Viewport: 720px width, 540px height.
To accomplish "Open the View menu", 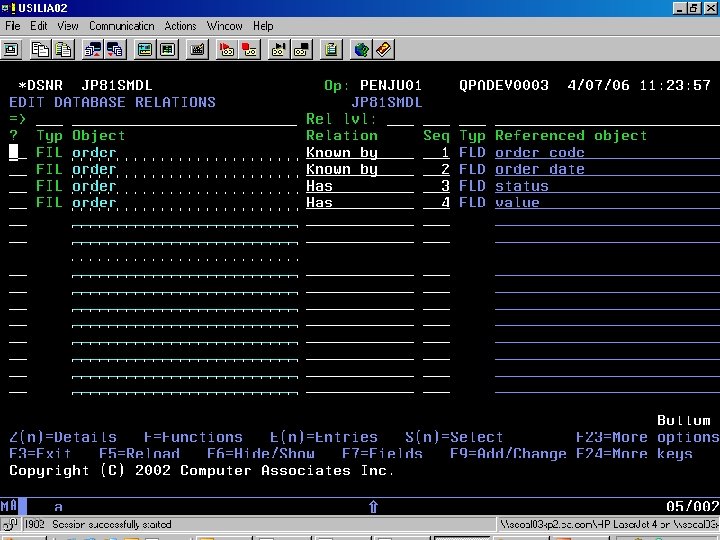I will (68, 26).
